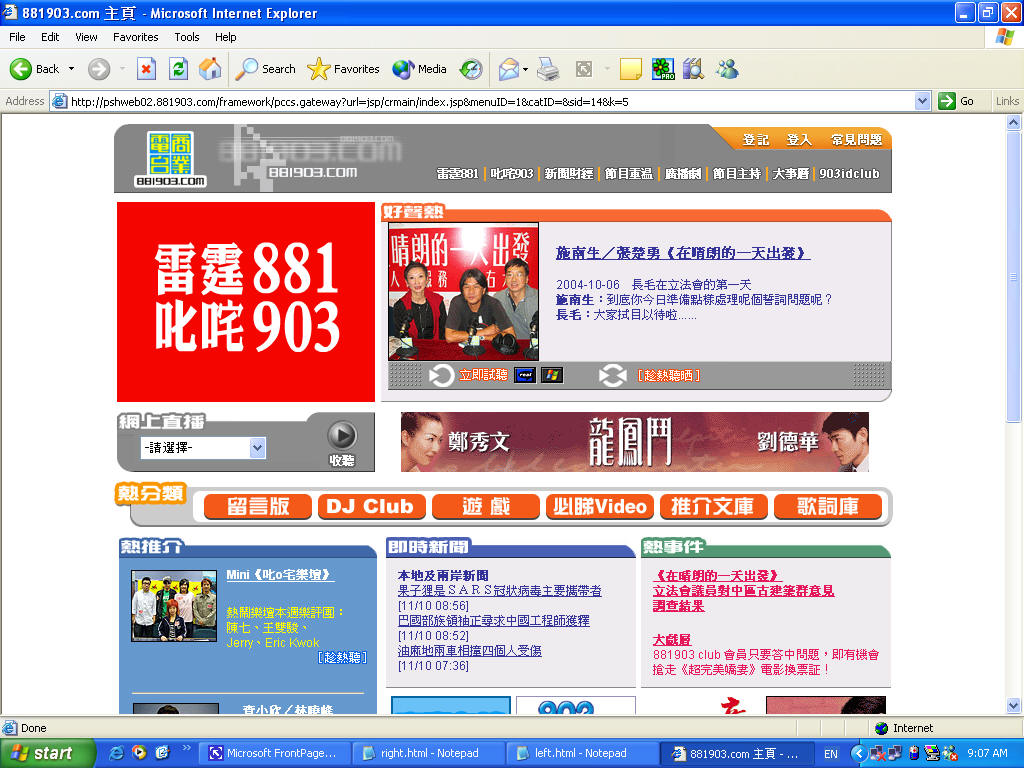The height and width of the screenshot is (768, 1024).
Task: Click the page scrollbar down arrow
Action: pyautogui.click(x=1014, y=705)
